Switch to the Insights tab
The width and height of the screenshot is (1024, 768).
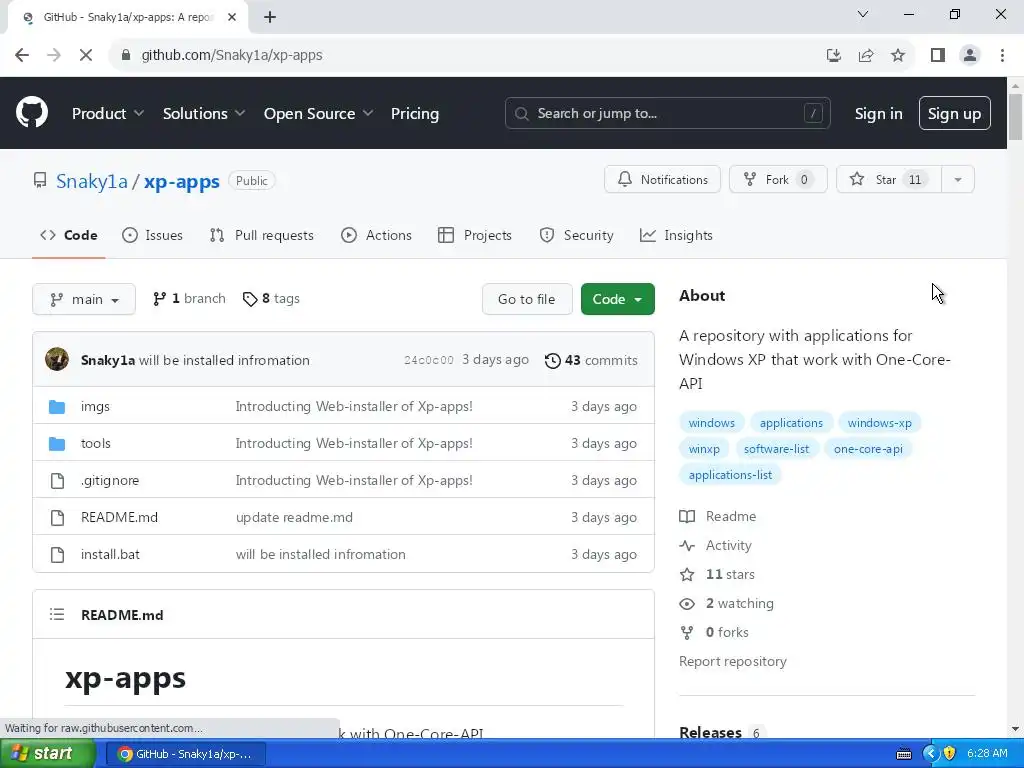coord(676,235)
